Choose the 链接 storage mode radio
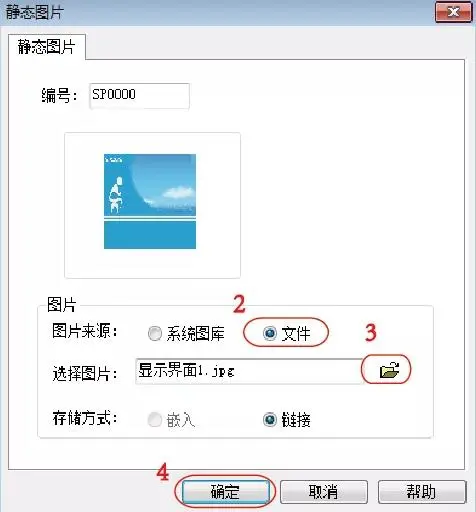476x512 pixels. (269, 419)
